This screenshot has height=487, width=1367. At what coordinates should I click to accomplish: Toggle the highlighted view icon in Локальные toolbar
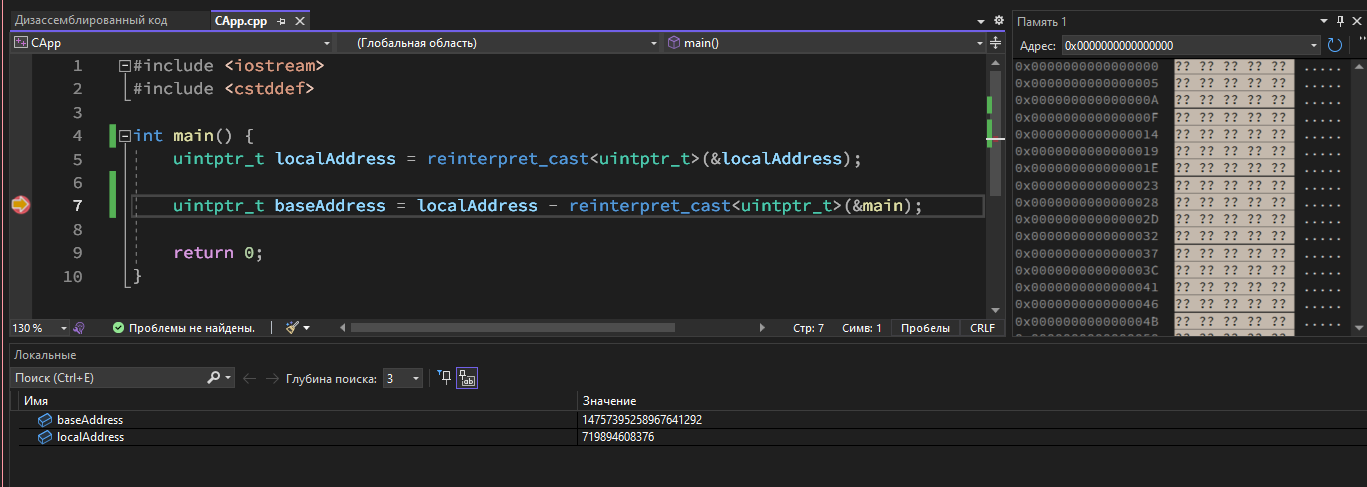pyautogui.click(x=466, y=378)
